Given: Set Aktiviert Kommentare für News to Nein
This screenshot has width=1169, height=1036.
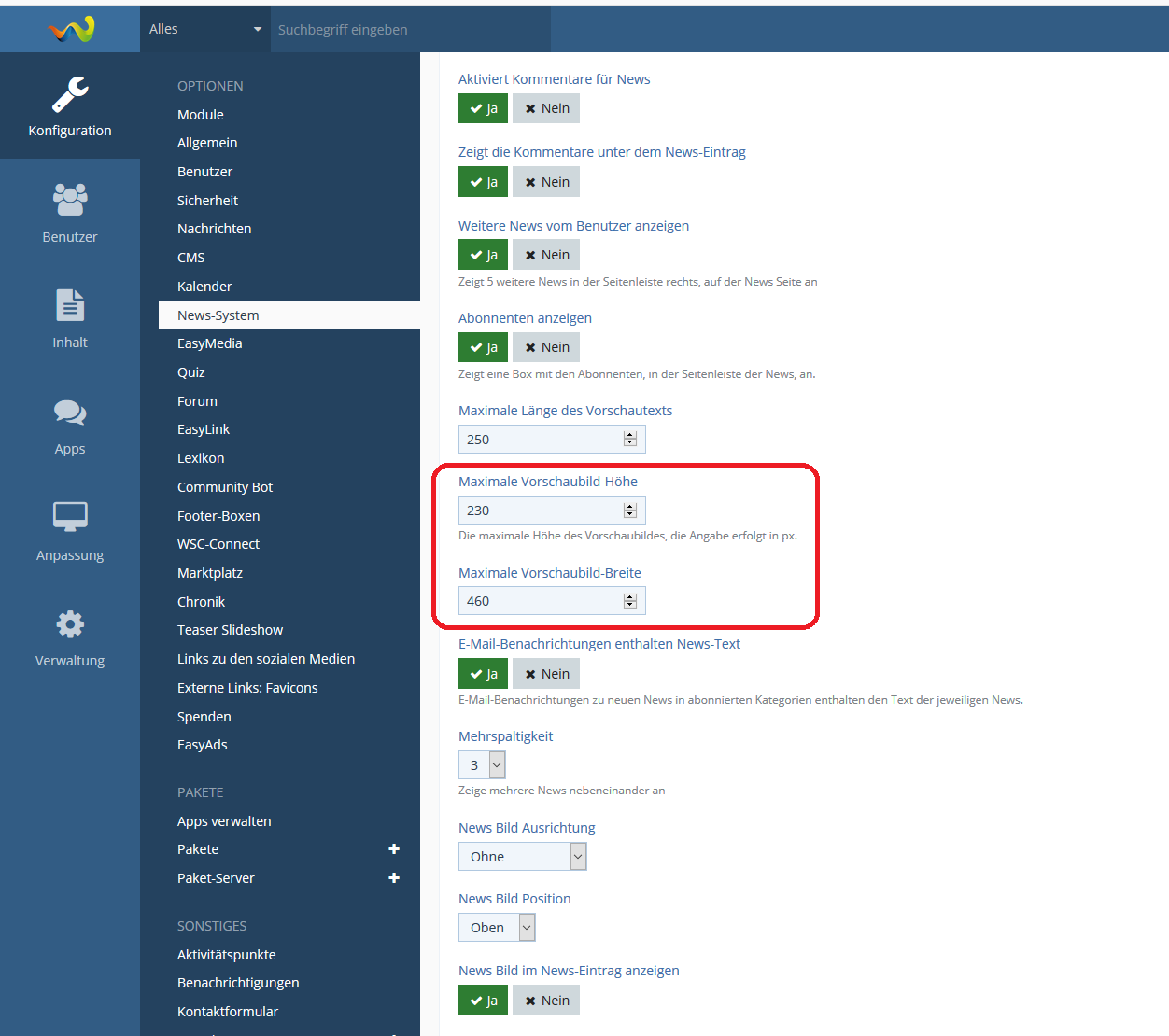Looking at the screenshot, I should tap(546, 108).
